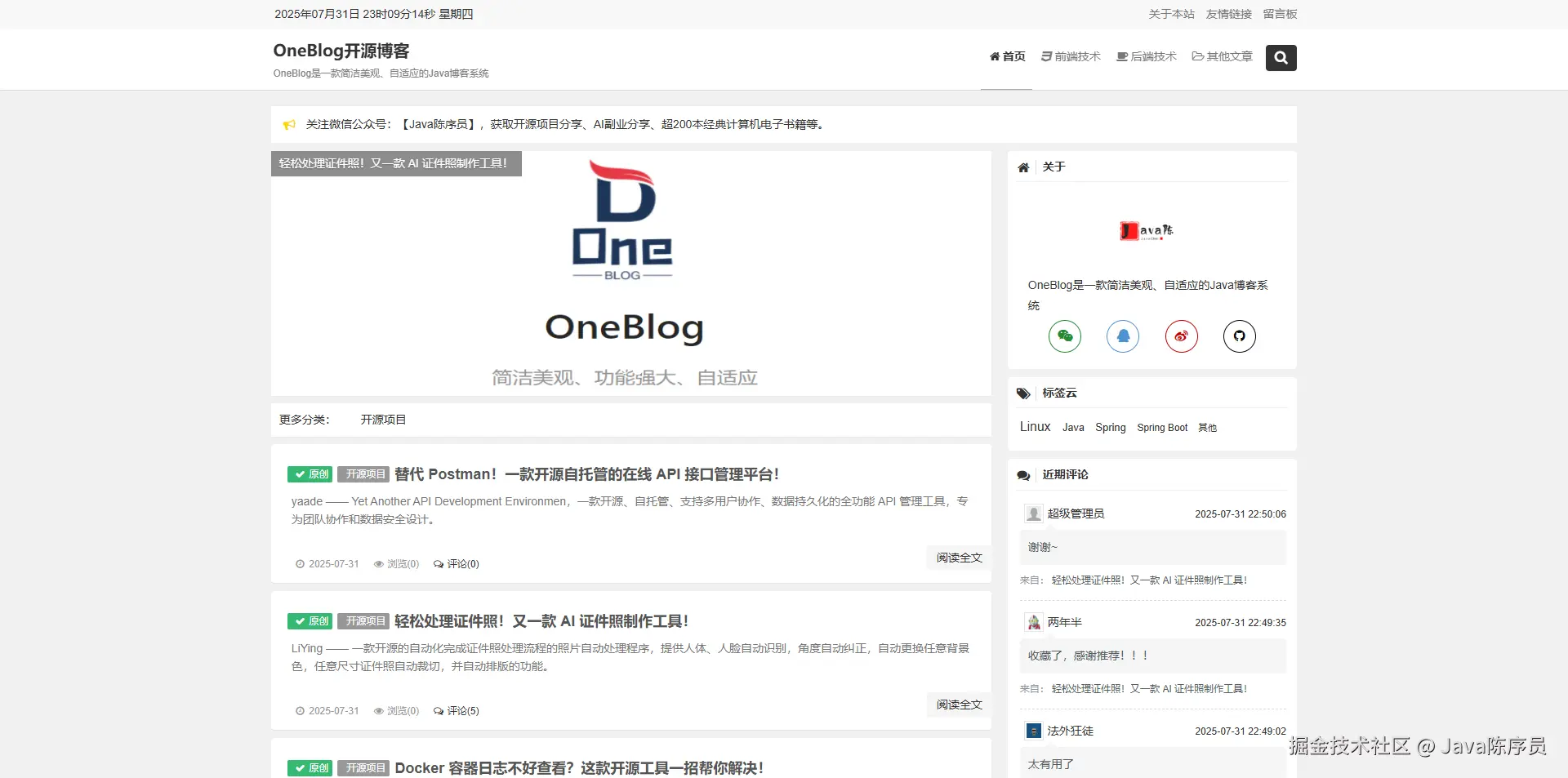This screenshot has width=1568, height=778.
Task: Click the megaphone announcement icon
Action: click(x=289, y=125)
